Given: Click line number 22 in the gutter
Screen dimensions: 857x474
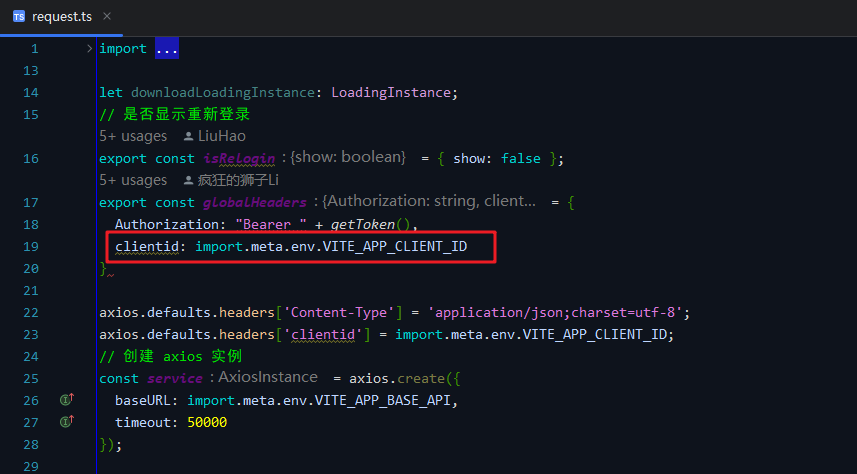Looking at the screenshot, I should 31,312.
